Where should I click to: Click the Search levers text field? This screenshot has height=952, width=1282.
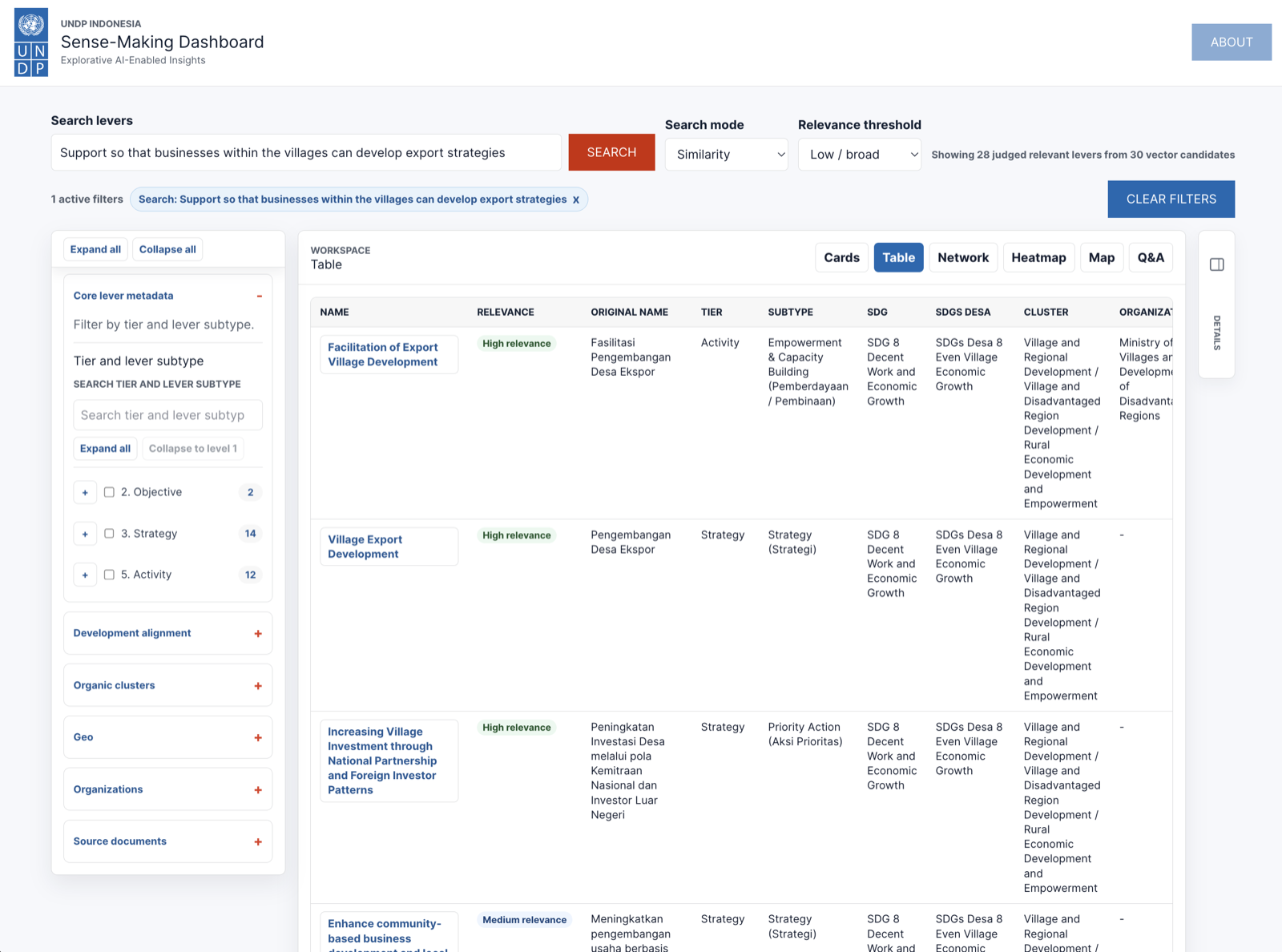(x=306, y=152)
